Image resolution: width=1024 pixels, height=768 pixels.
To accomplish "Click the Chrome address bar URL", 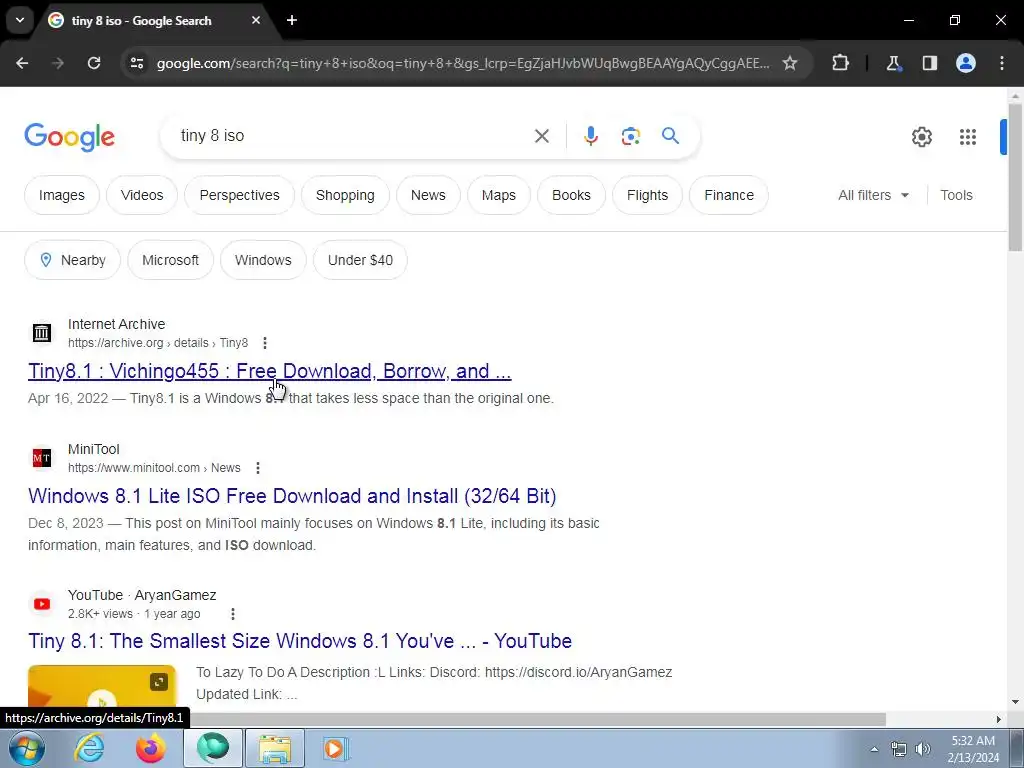I will pyautogui.click(x=462, y=63).
